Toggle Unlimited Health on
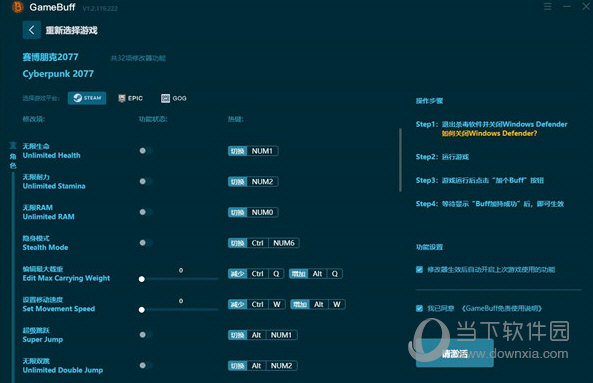Viewport: 593px width, 383px height. 145,151
